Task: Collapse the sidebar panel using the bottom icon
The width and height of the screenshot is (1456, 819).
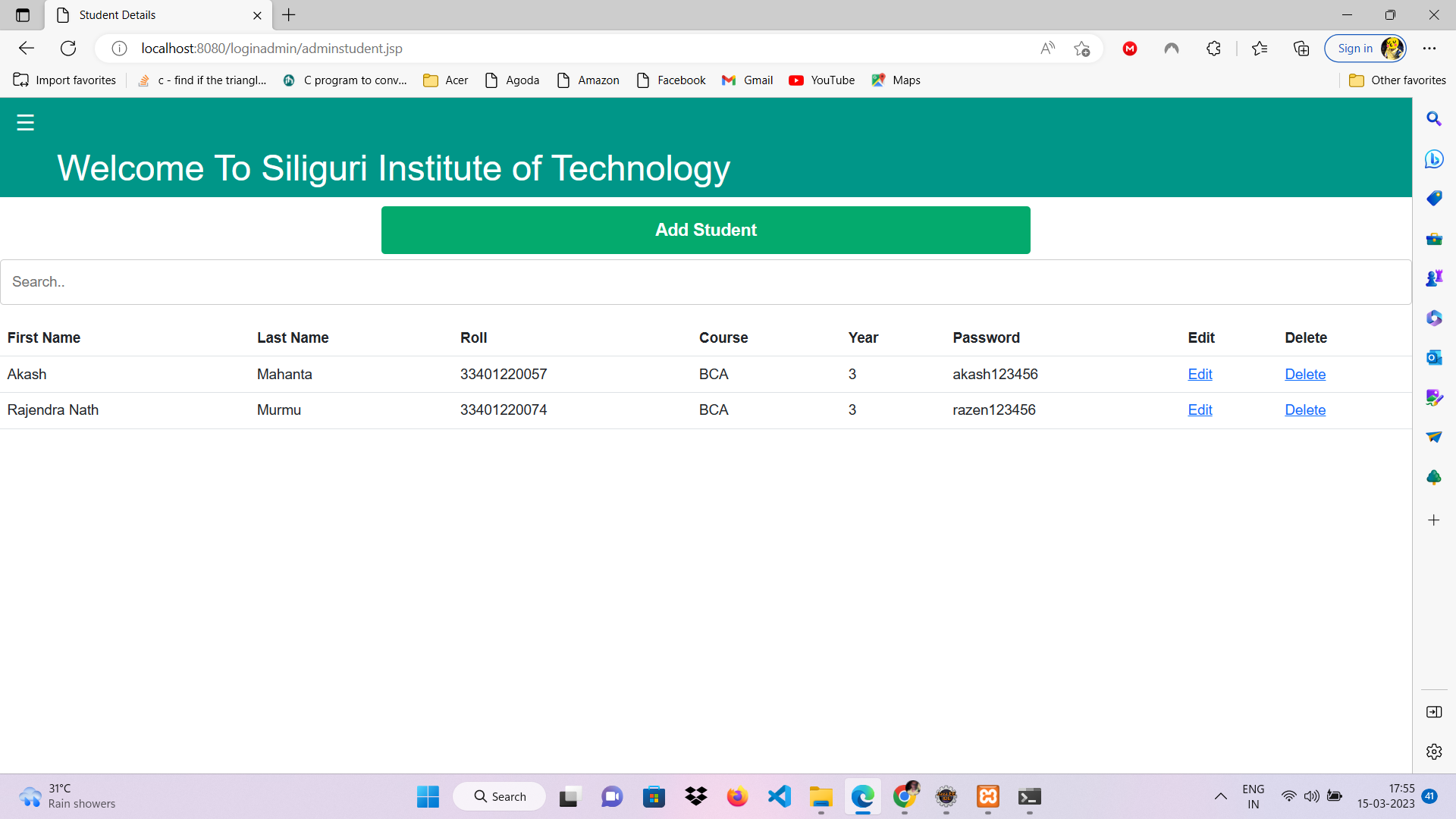Action: pyautogui.click(x=1434, y=712)
